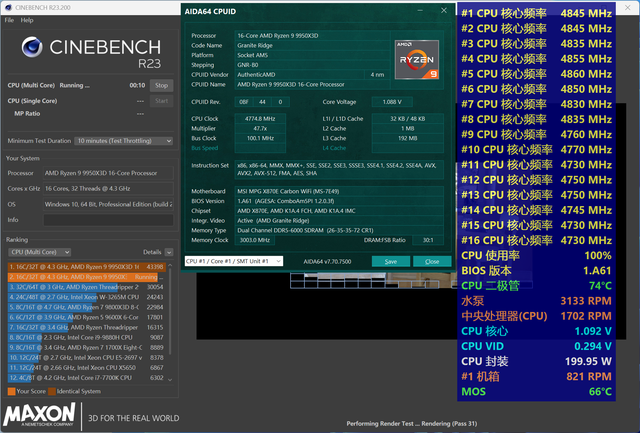
Task: Open the Help menu in Cinebench
Action: pyautogui.click(x=27, y=20)
